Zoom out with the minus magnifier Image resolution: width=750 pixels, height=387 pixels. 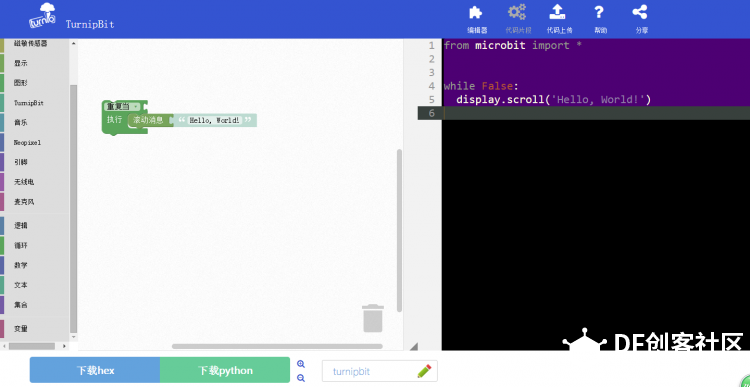coord(301,378)
